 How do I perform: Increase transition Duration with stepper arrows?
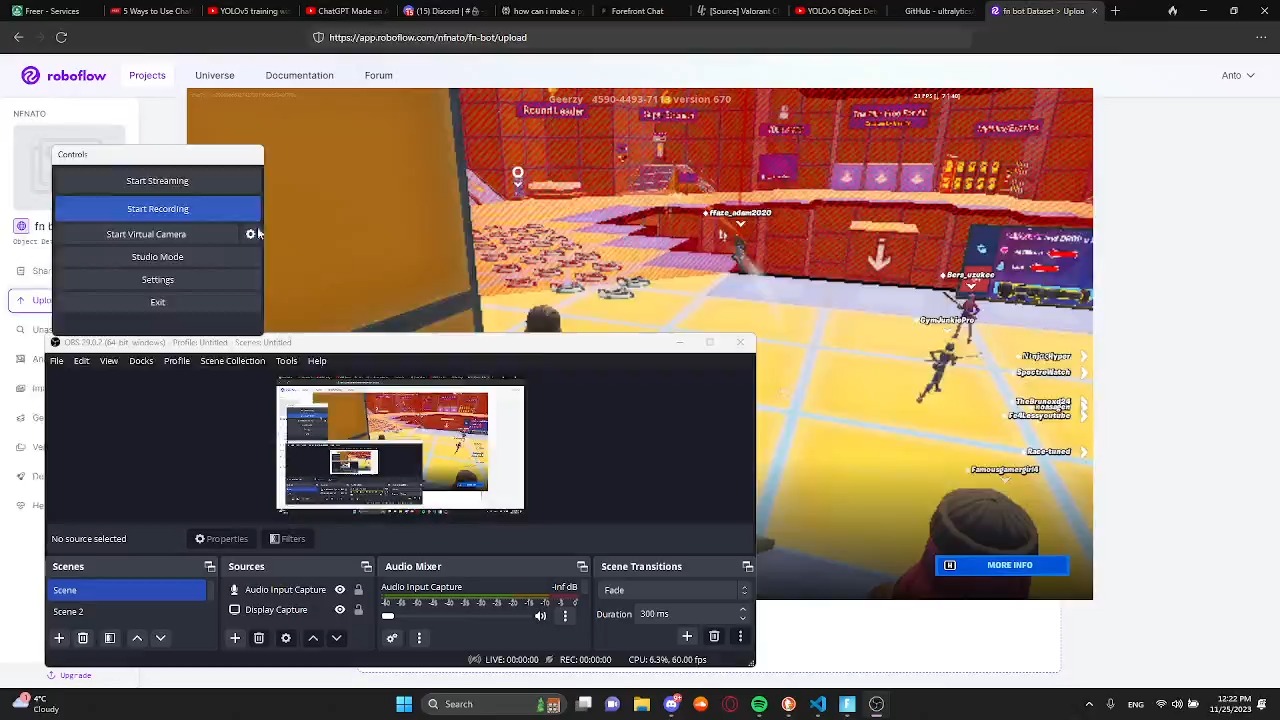pos(743,613)
